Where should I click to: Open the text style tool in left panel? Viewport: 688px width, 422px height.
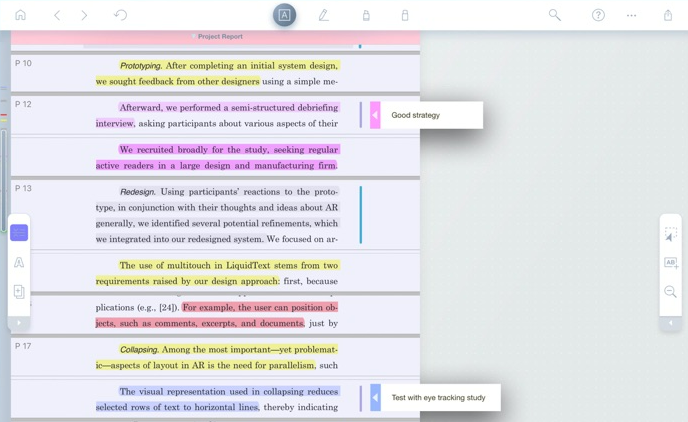tap(19, 262)
